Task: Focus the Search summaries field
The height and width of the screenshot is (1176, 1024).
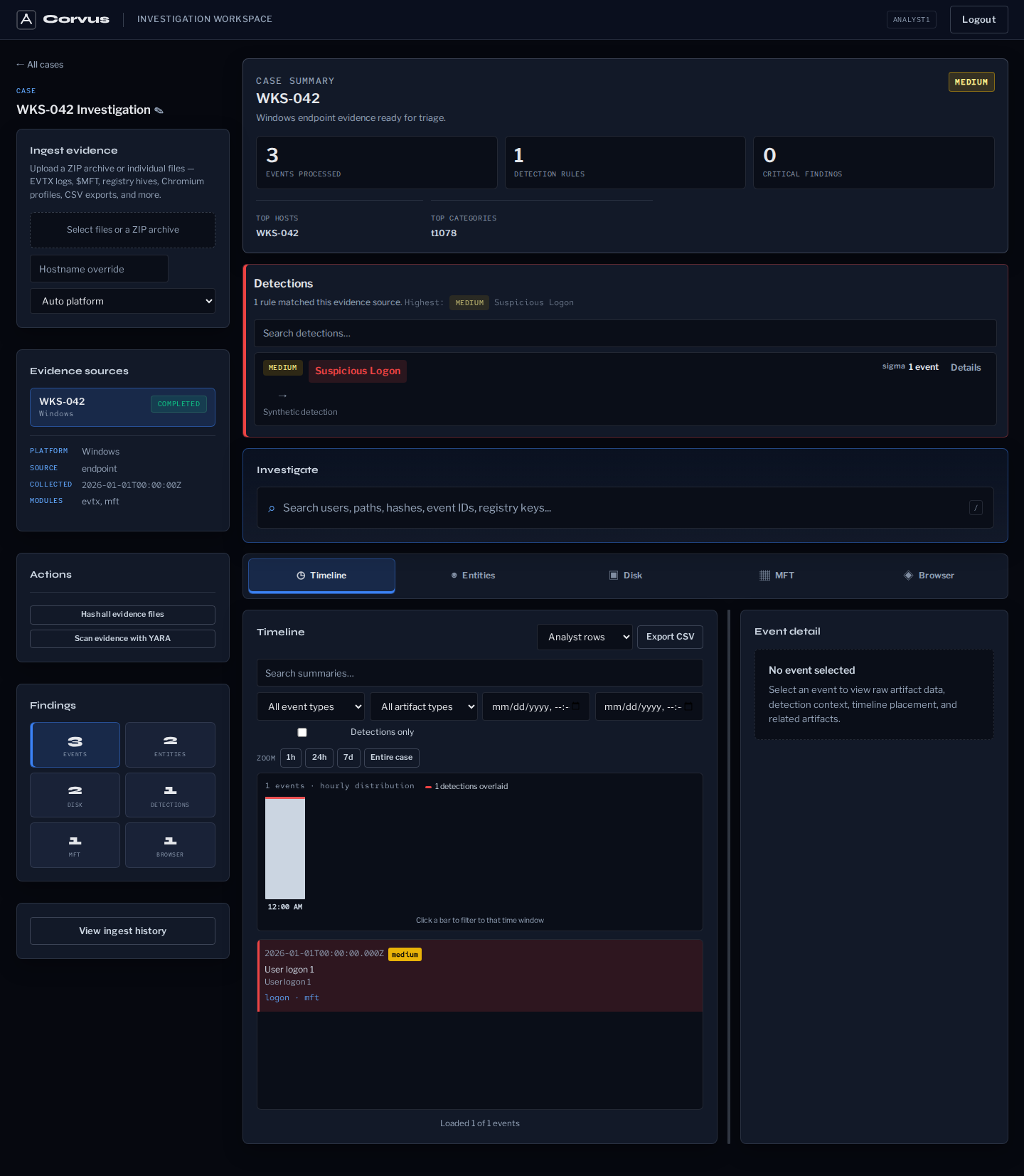Action: coord(480,673)
